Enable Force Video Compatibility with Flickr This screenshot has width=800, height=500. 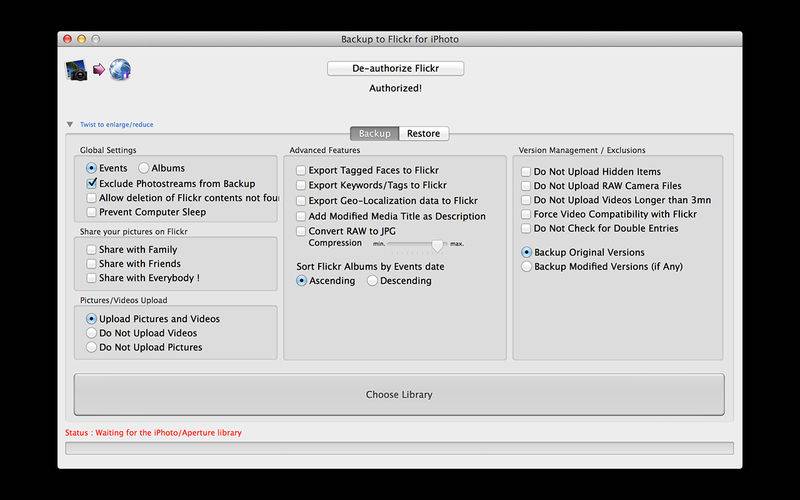tap(526, 214)
